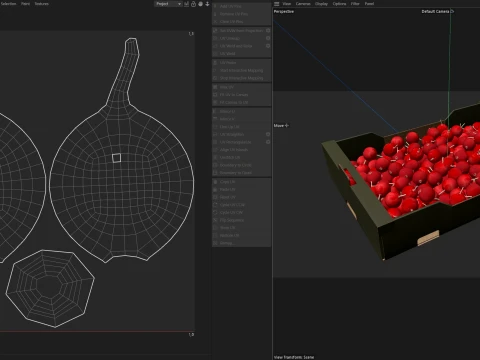Click the UV Straighten command
Screen dimensions: 480x360
point(239,134)
